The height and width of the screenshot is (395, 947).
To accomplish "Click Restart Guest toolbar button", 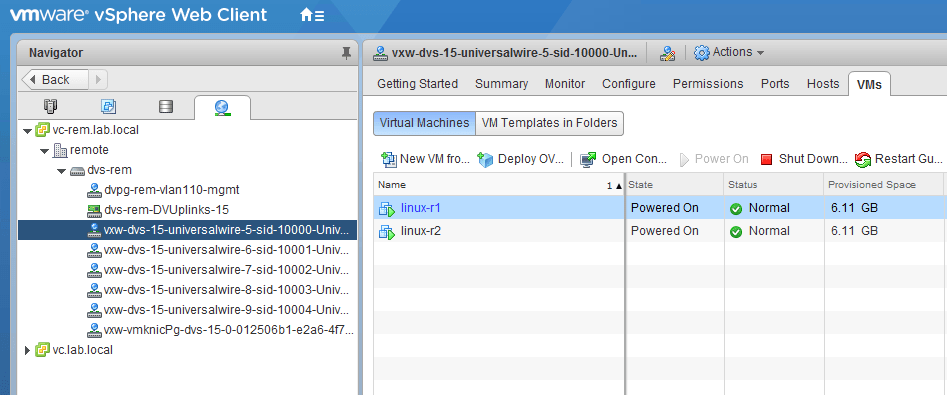I will (899, 159).
